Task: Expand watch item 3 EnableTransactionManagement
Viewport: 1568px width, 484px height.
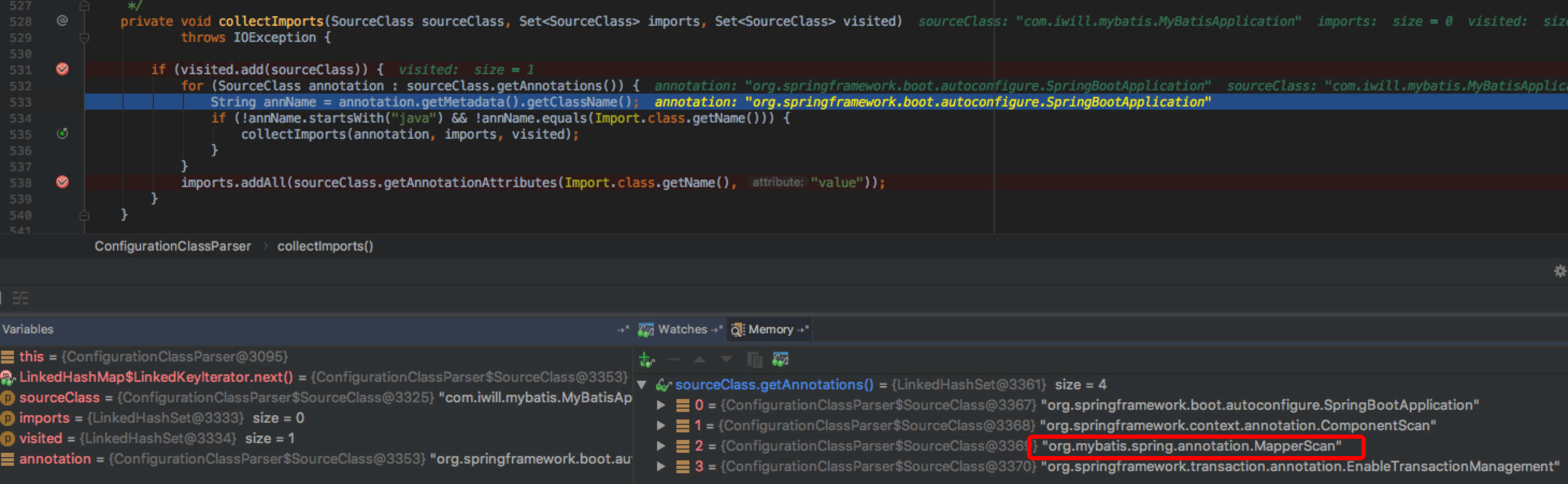Action: tap(661, 467)
